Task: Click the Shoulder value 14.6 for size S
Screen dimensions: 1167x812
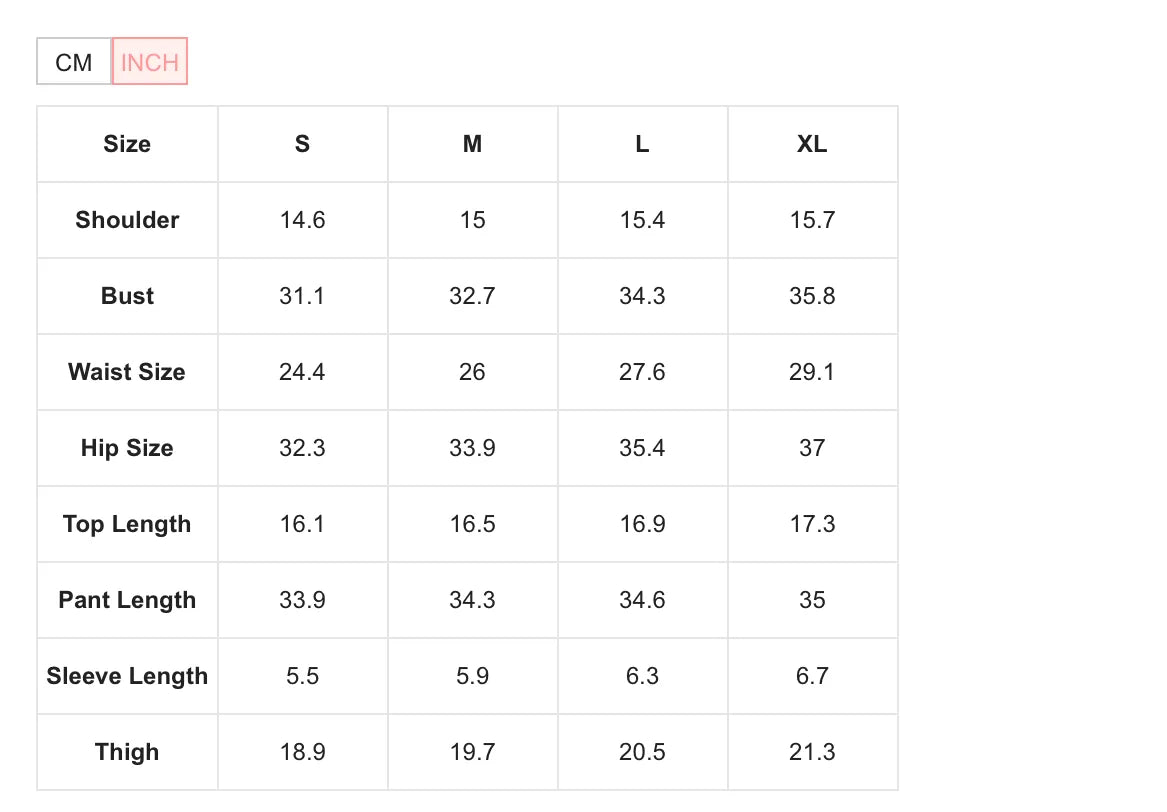Action: 302,220
